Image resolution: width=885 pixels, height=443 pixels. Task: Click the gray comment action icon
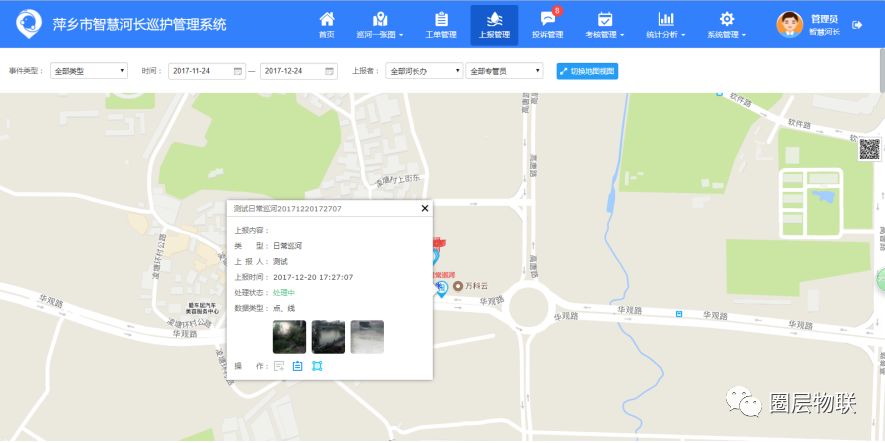coord(279,366)
